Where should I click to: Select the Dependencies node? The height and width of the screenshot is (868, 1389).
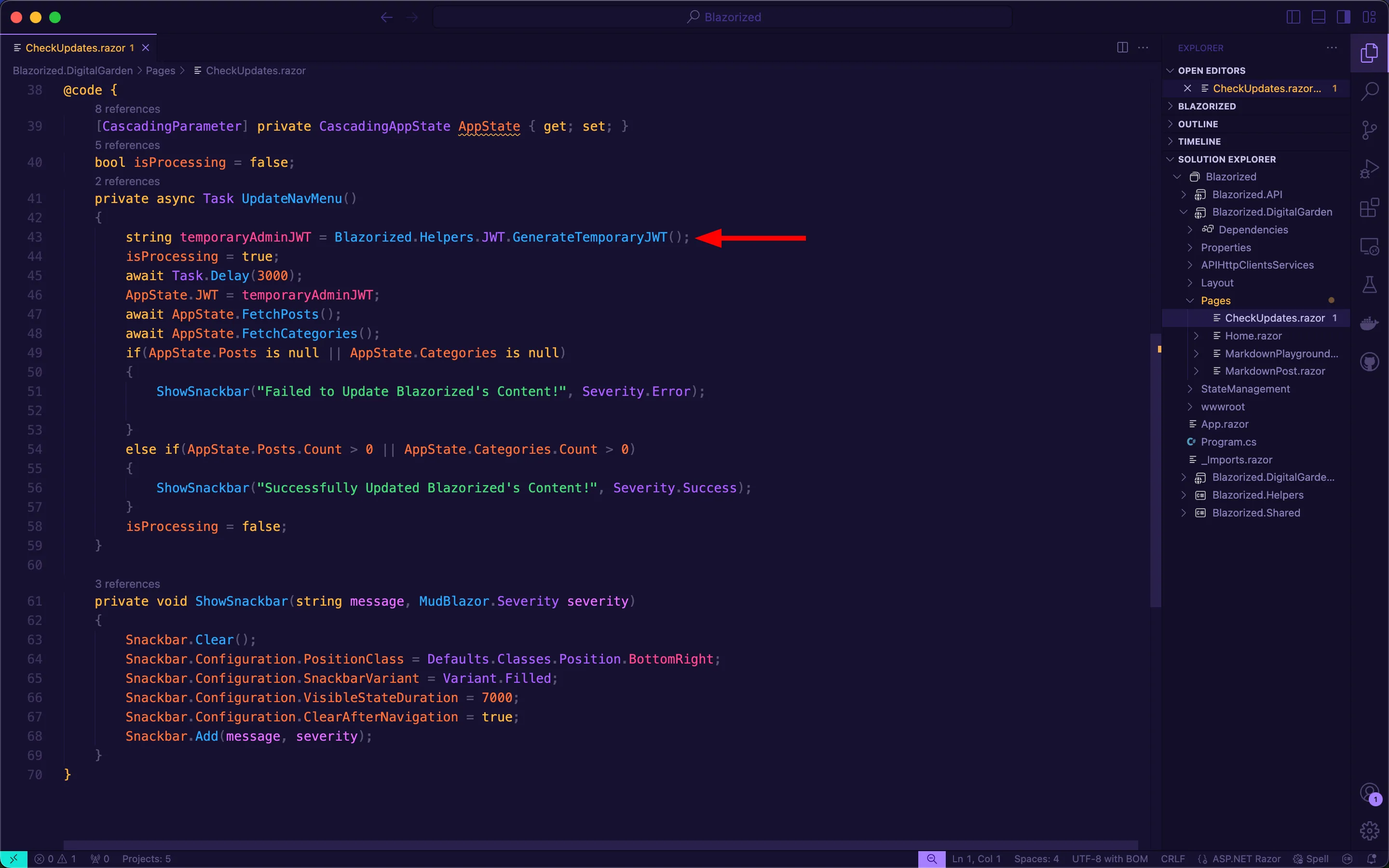pos(1253,230)
